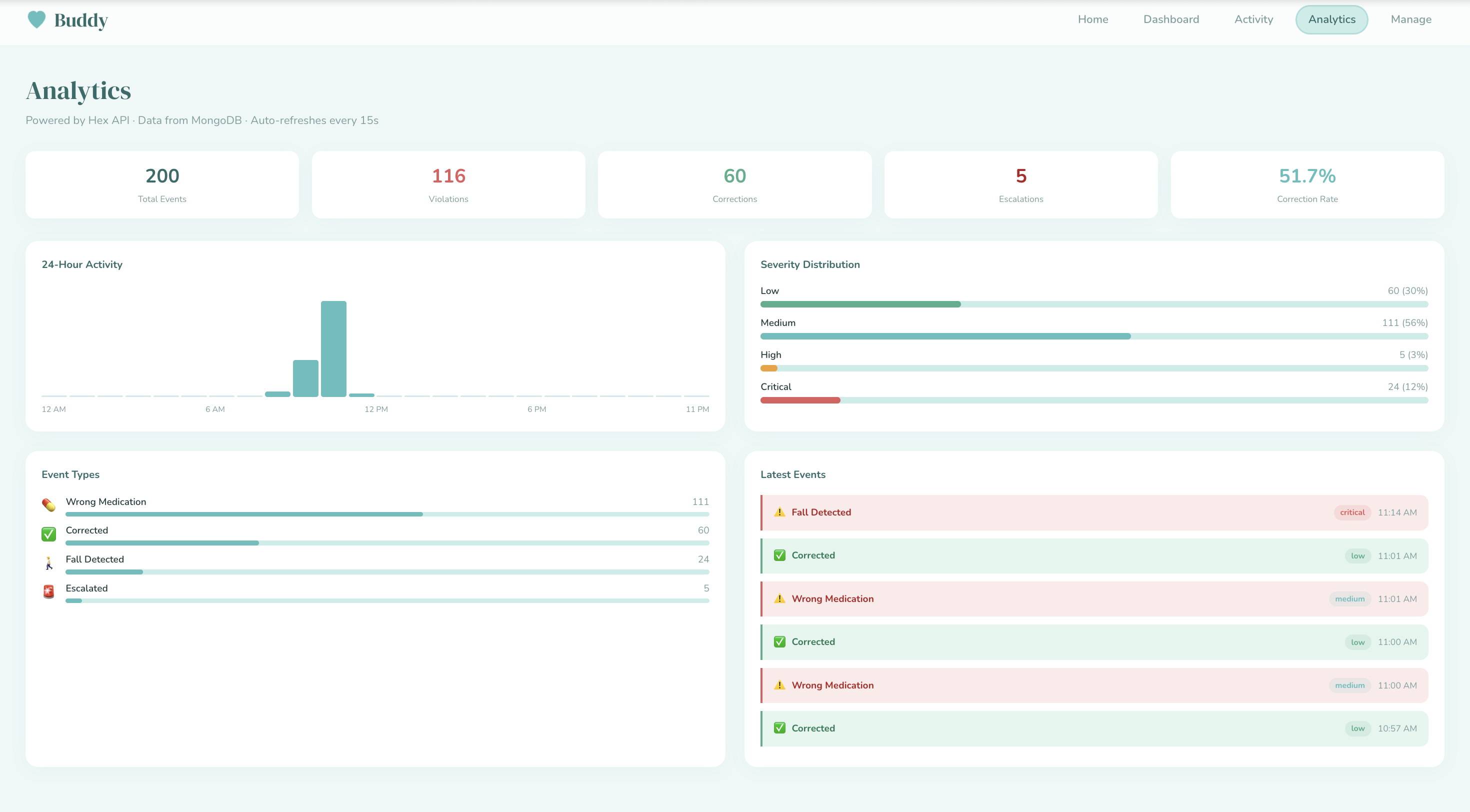Click the tallest bar in the 24-Hour Activity chart
The width and height of the screenshot is (1470, 812).
click(x=333, y=348)
